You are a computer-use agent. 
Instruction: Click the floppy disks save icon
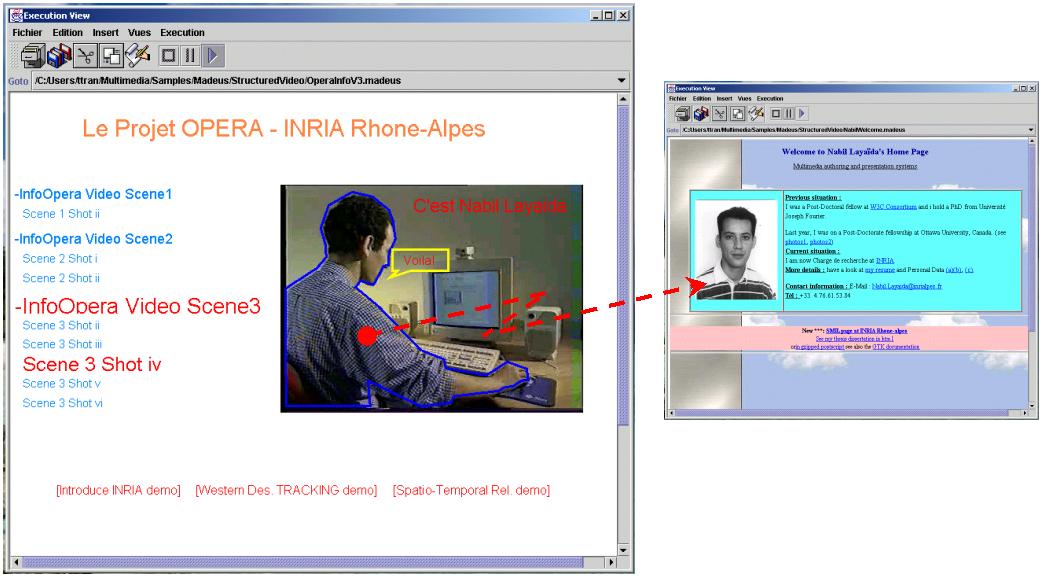[59, 56]
